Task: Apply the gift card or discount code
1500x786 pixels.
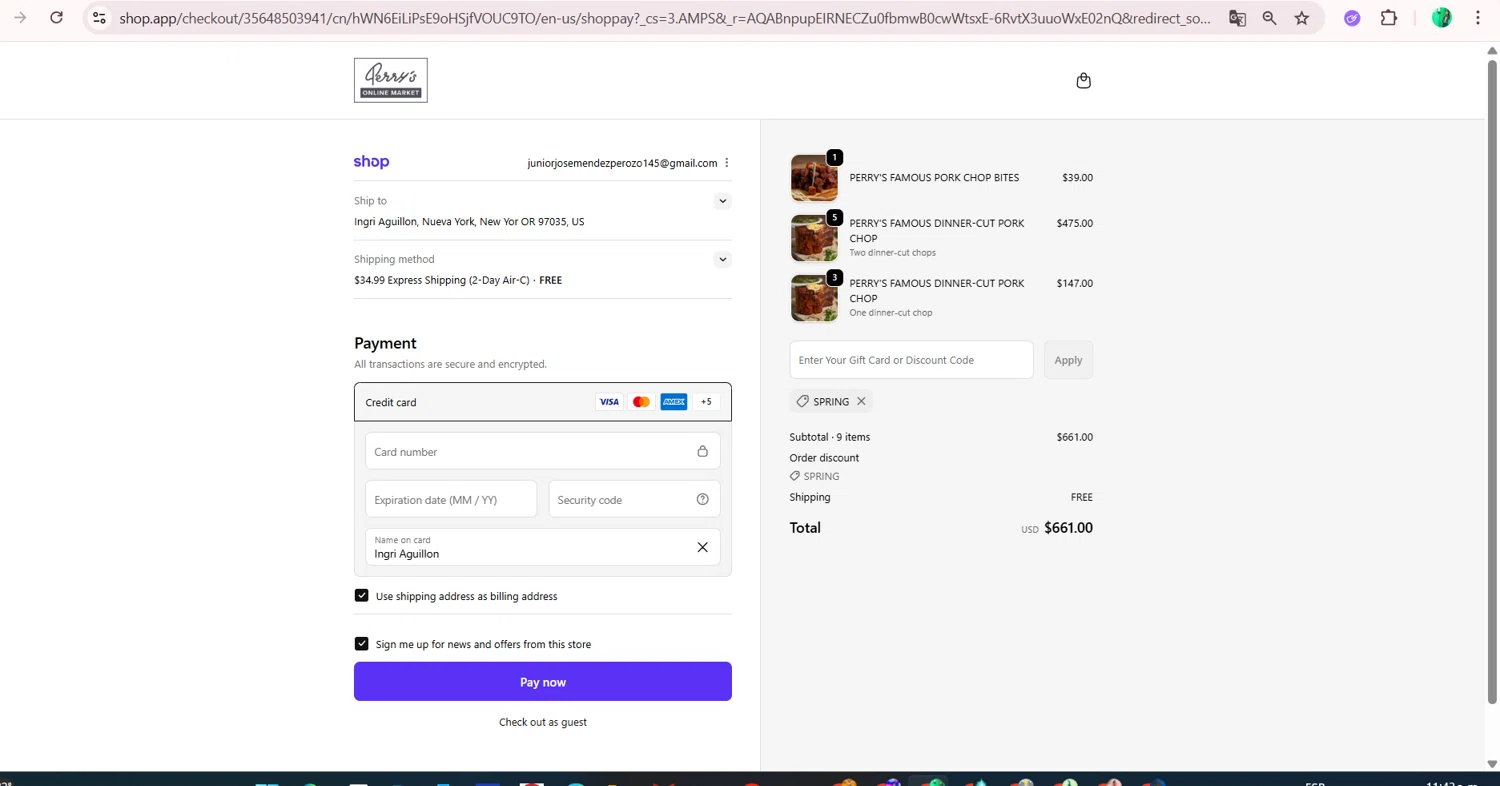Action: click(1068, 360)
